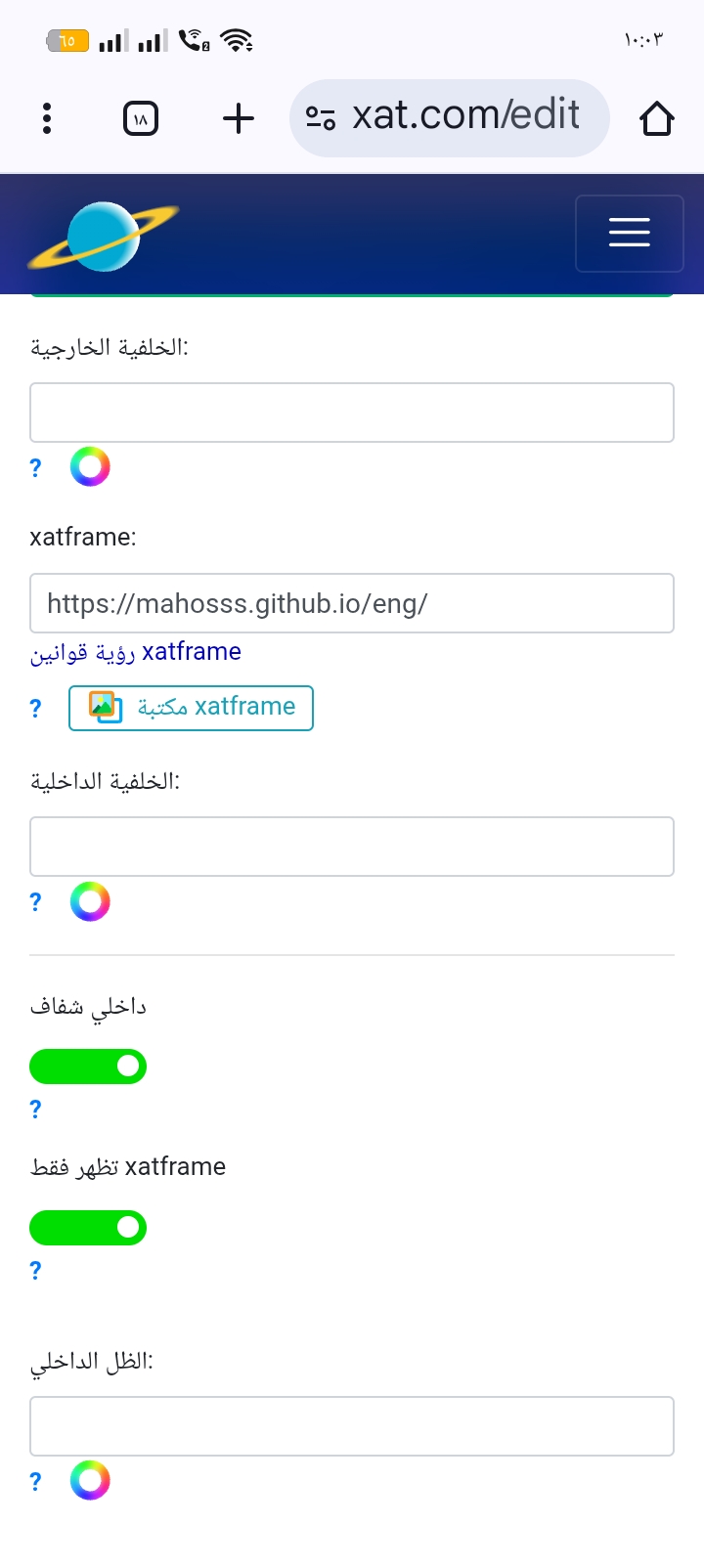
Task: Open the browser three-dot menu
Action: click(x=47, y=118)
